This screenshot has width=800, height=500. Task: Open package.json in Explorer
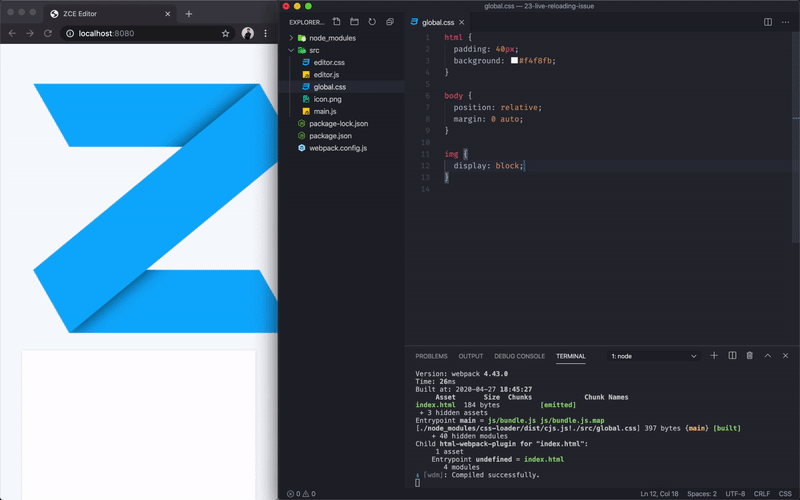pos(330,136)
